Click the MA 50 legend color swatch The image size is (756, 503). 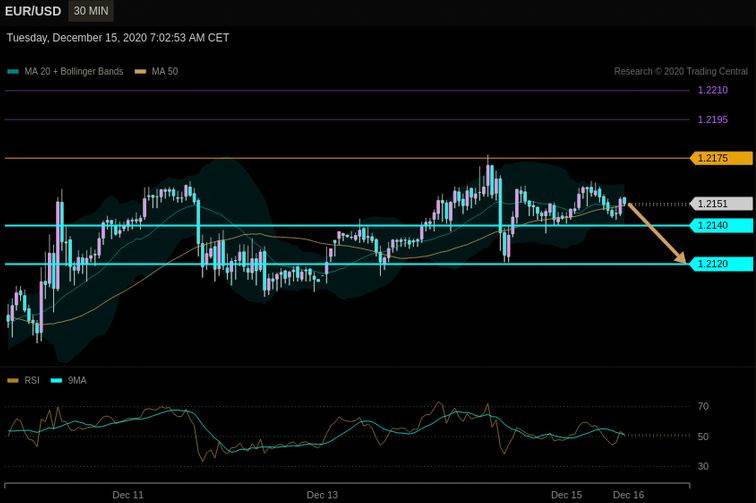pos(140,72)
